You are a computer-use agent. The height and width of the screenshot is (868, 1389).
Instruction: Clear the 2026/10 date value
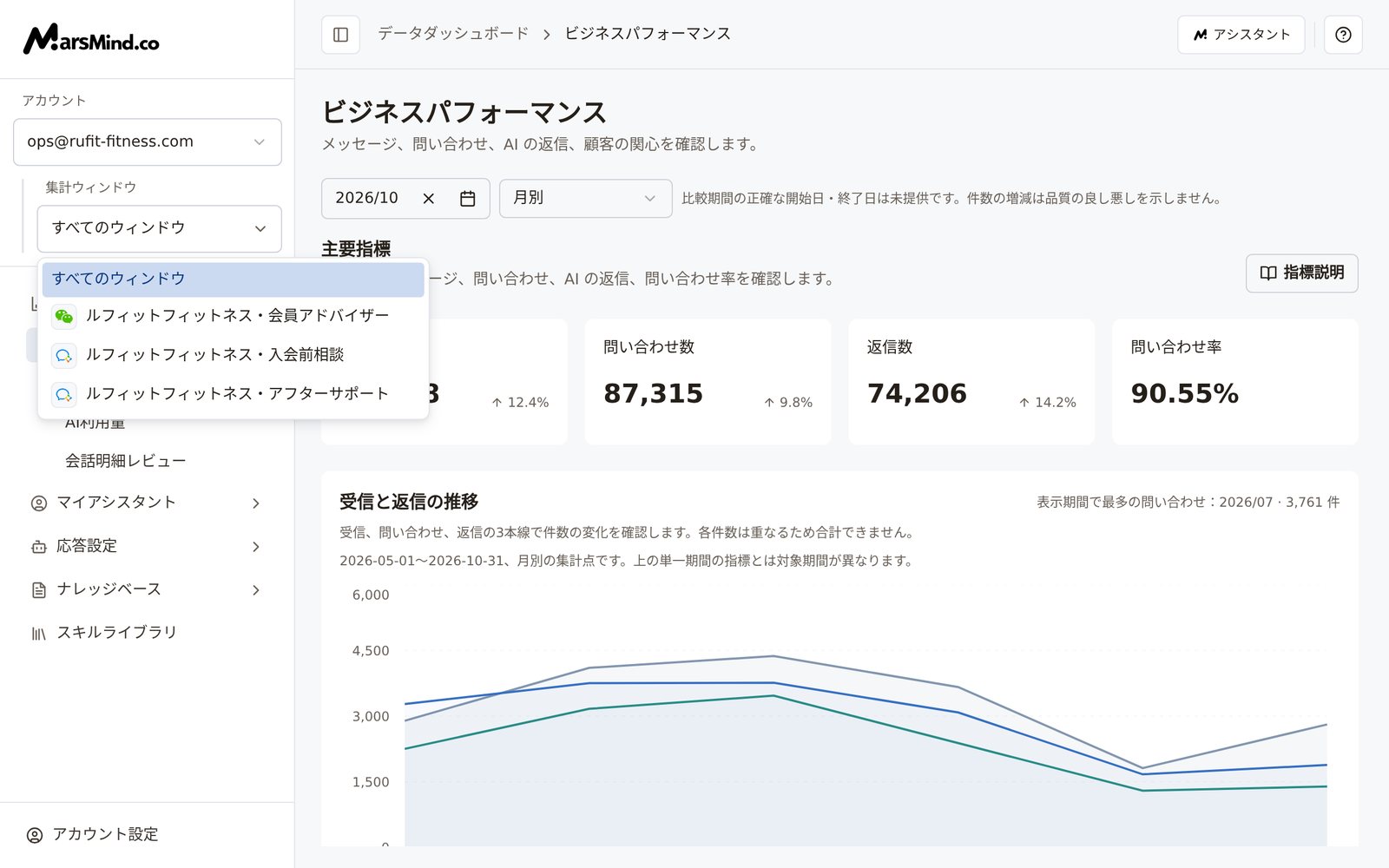(x=429, y=199)
